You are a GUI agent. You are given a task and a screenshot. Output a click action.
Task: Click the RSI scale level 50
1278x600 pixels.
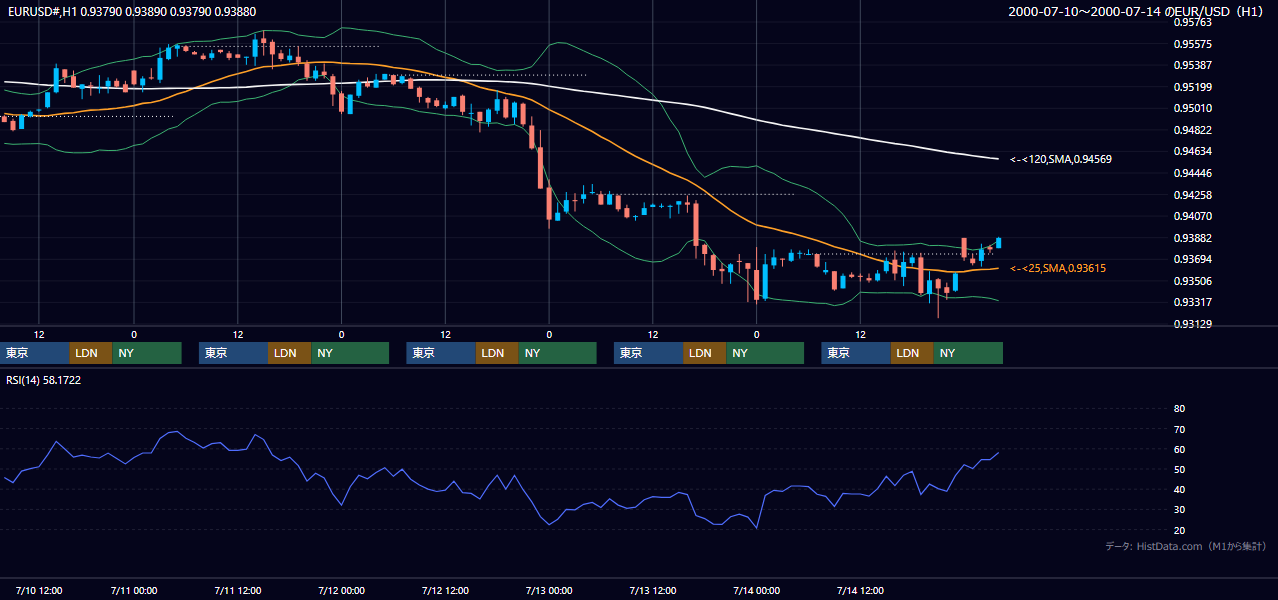point(1179,469)
